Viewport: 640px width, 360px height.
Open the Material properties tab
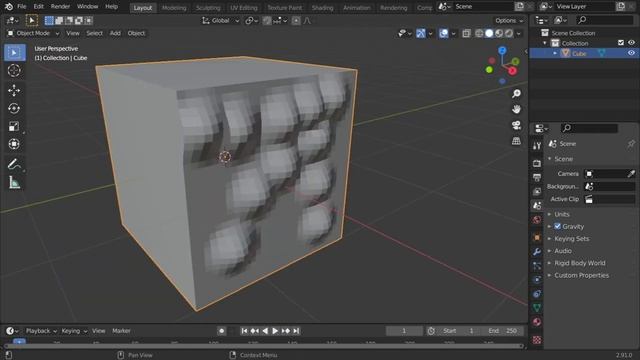[537, 322]
